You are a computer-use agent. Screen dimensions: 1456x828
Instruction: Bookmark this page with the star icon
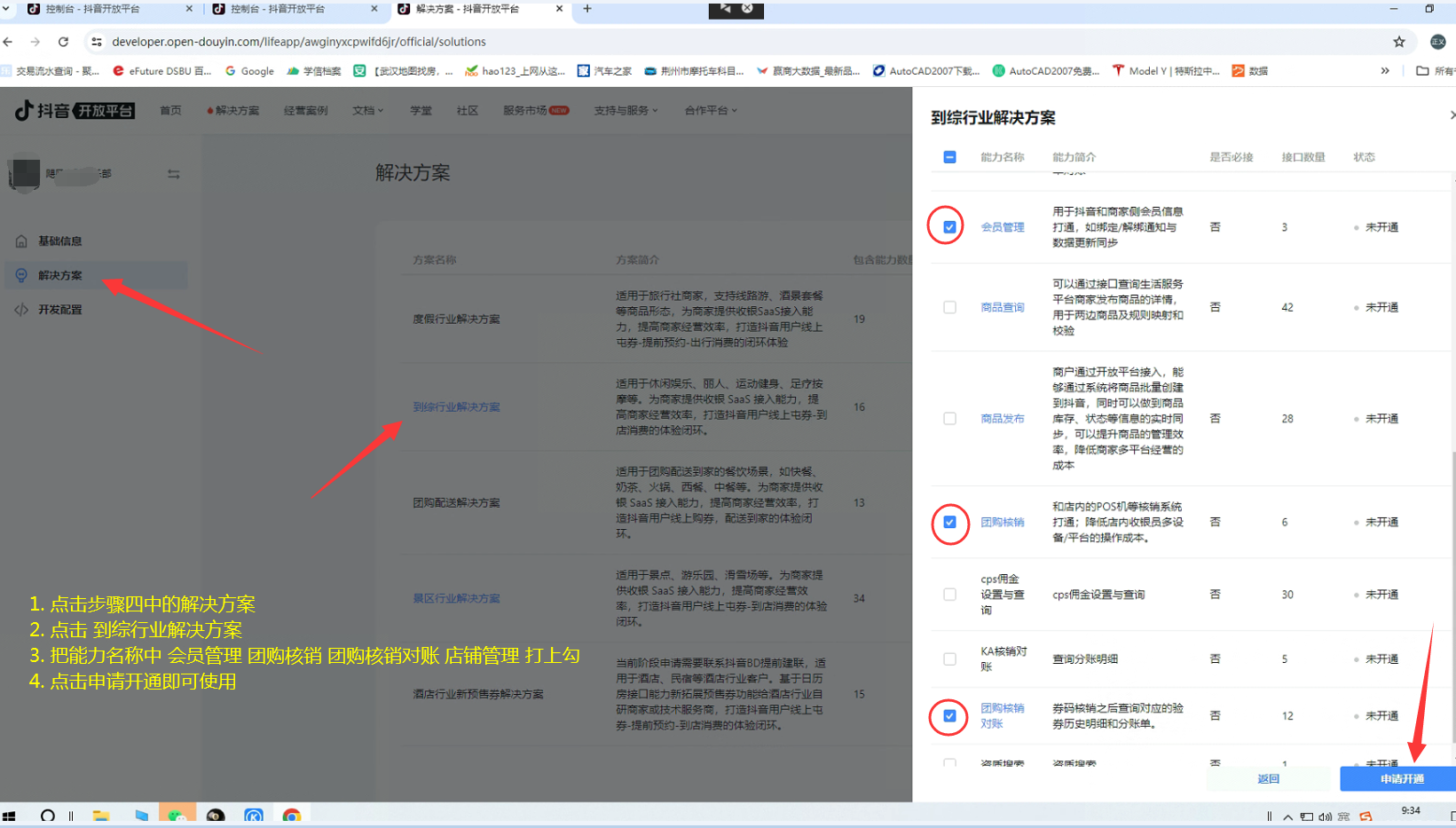pyautogui.click(x=1399, y=42)
